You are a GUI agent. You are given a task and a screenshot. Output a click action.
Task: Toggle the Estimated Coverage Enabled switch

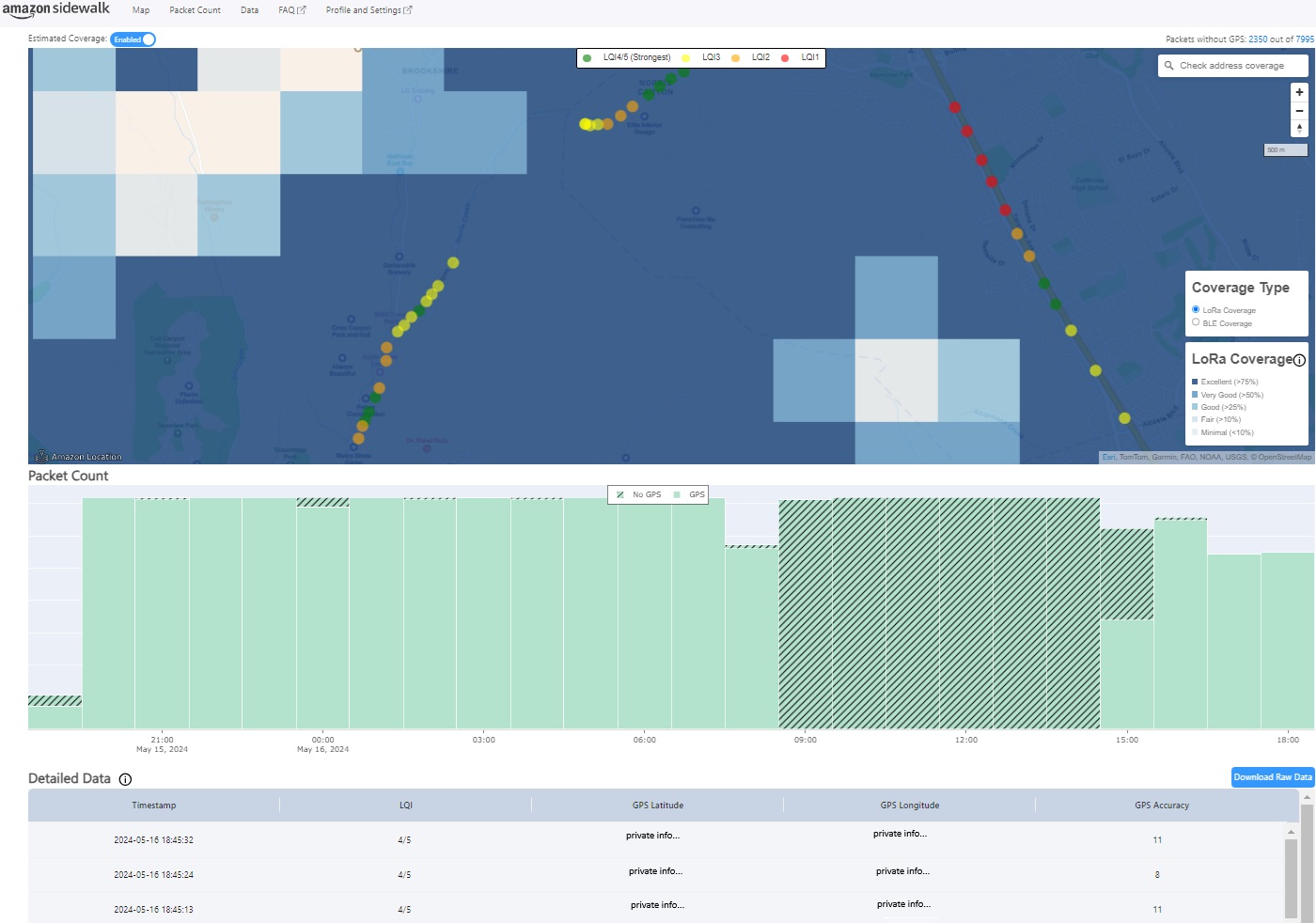[x=133, y=39]
